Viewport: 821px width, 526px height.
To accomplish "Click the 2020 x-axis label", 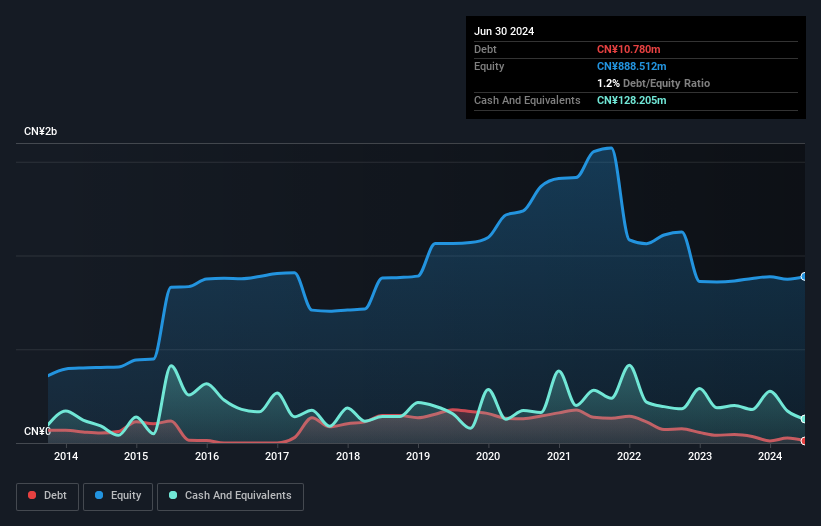I will [x=488, y=456].
